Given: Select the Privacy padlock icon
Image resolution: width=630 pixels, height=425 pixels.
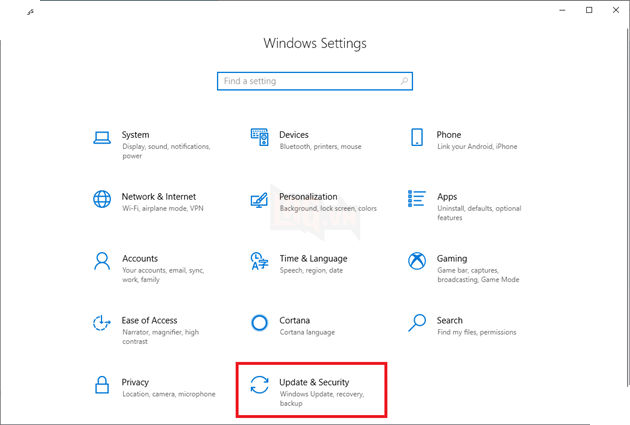Looking at the screenshot, I should (102, 385).
